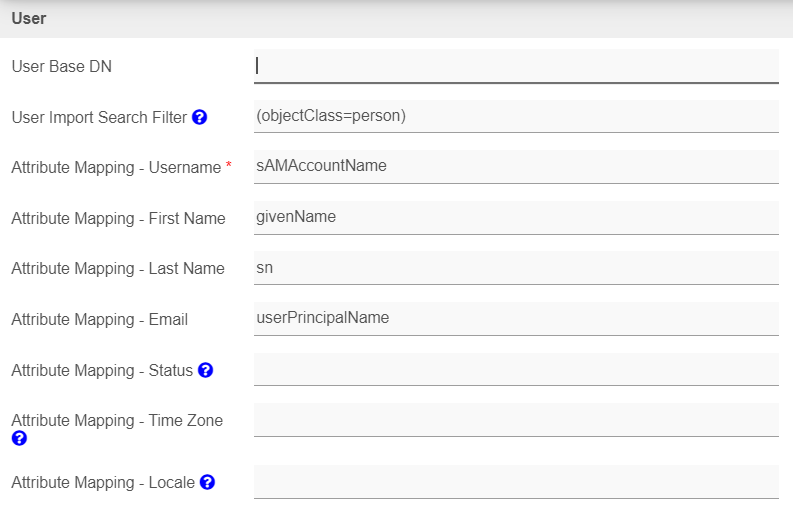Click the "Attribute Mapping - Username" label
Screen dimensions: 793x521
(x=116, y=168)
